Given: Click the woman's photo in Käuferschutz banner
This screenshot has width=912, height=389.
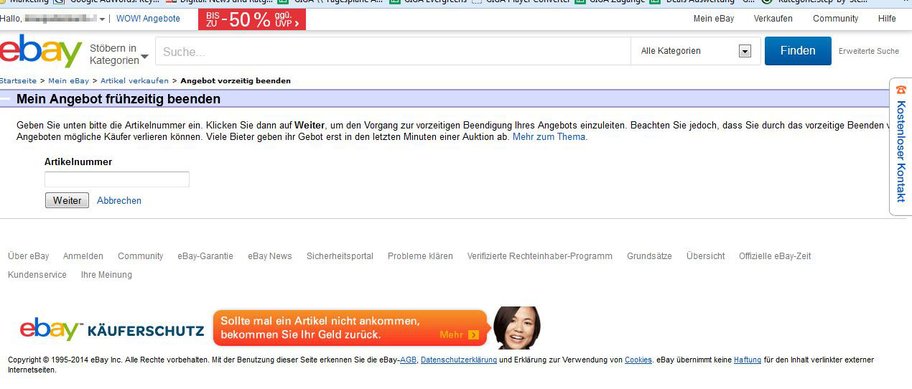Looking at the screenshot, I should [516, 327].
